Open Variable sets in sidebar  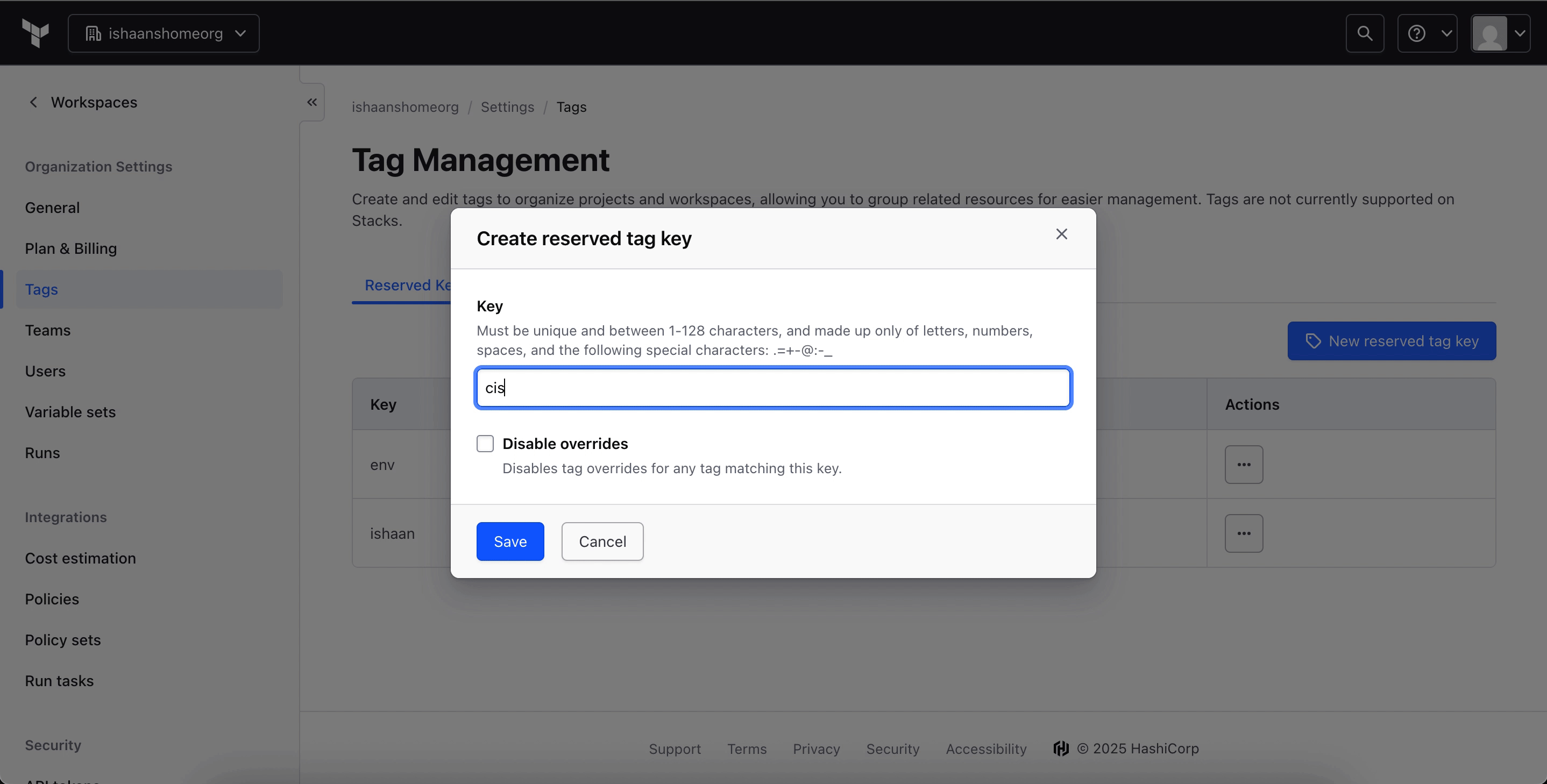point(70,412)
